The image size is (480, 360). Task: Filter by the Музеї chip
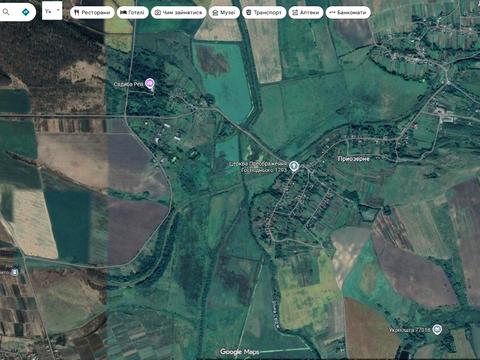coord(224,13)
